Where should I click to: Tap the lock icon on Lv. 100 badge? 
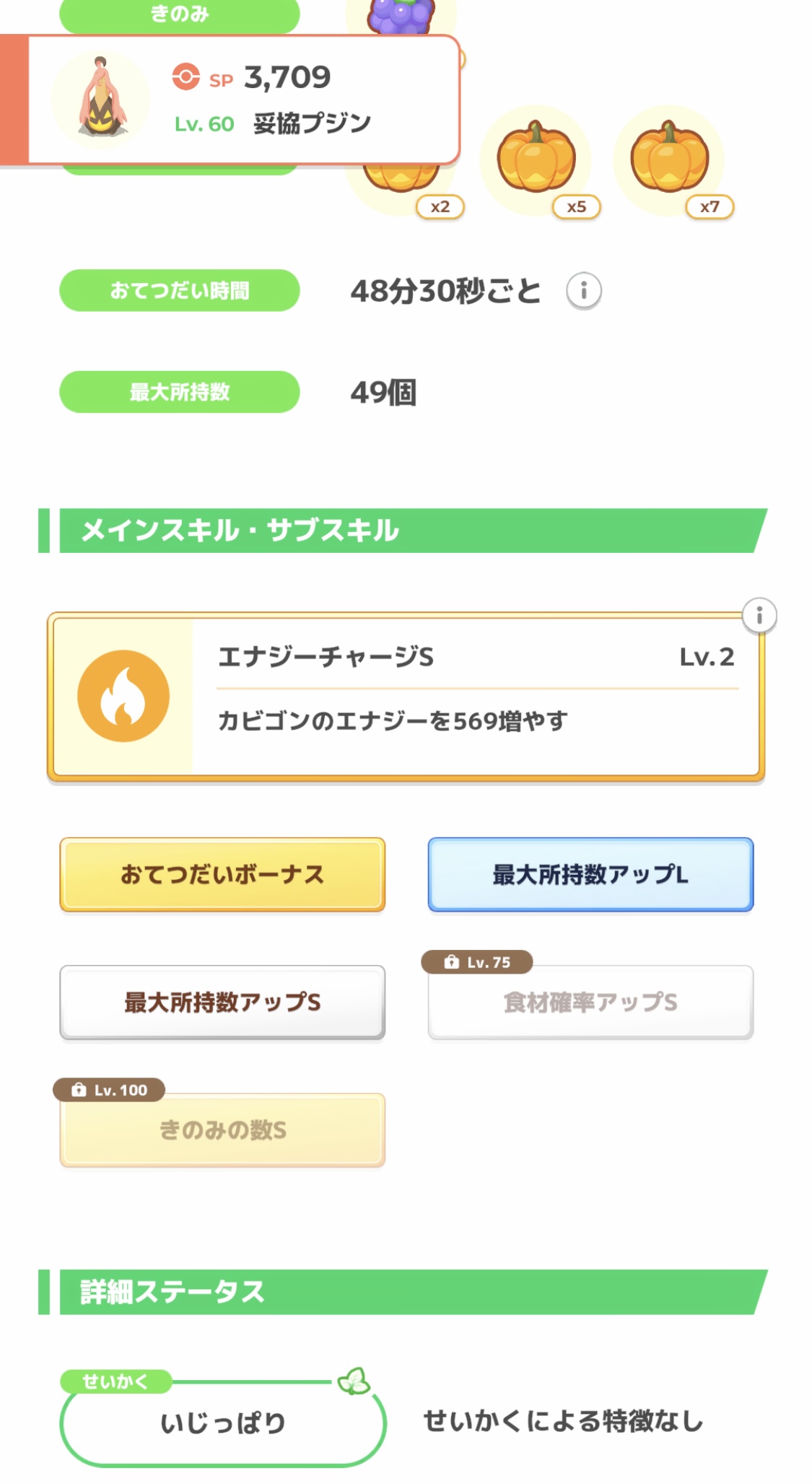[79, 1090]
